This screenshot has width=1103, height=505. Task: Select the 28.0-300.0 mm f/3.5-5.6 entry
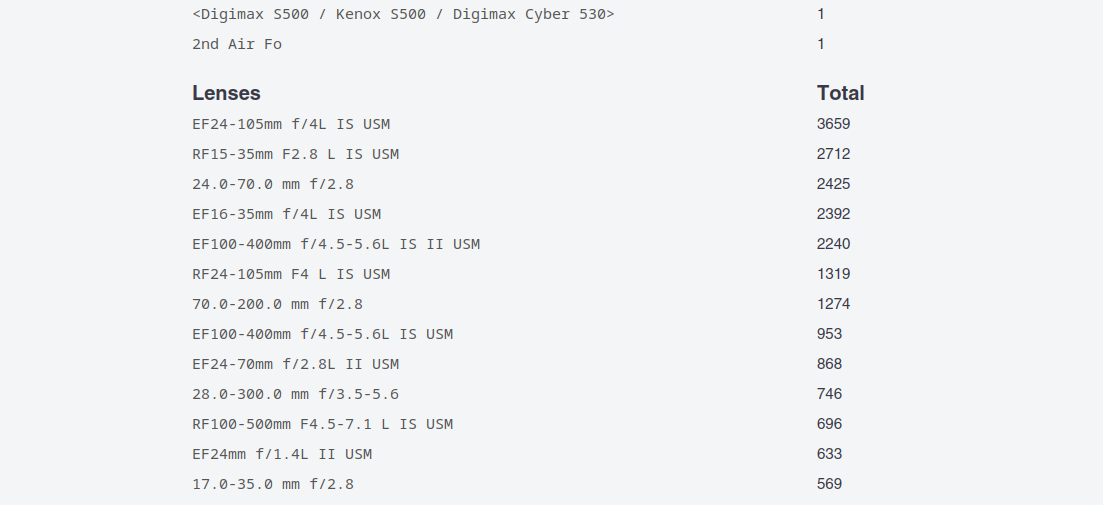click(295, 394)
